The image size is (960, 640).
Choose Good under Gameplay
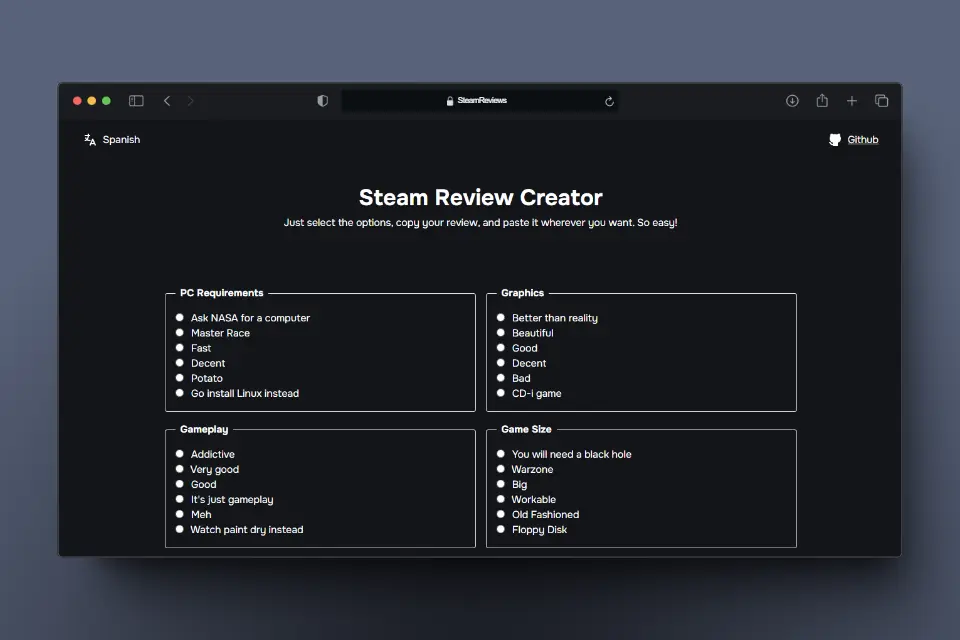(179, 484)
